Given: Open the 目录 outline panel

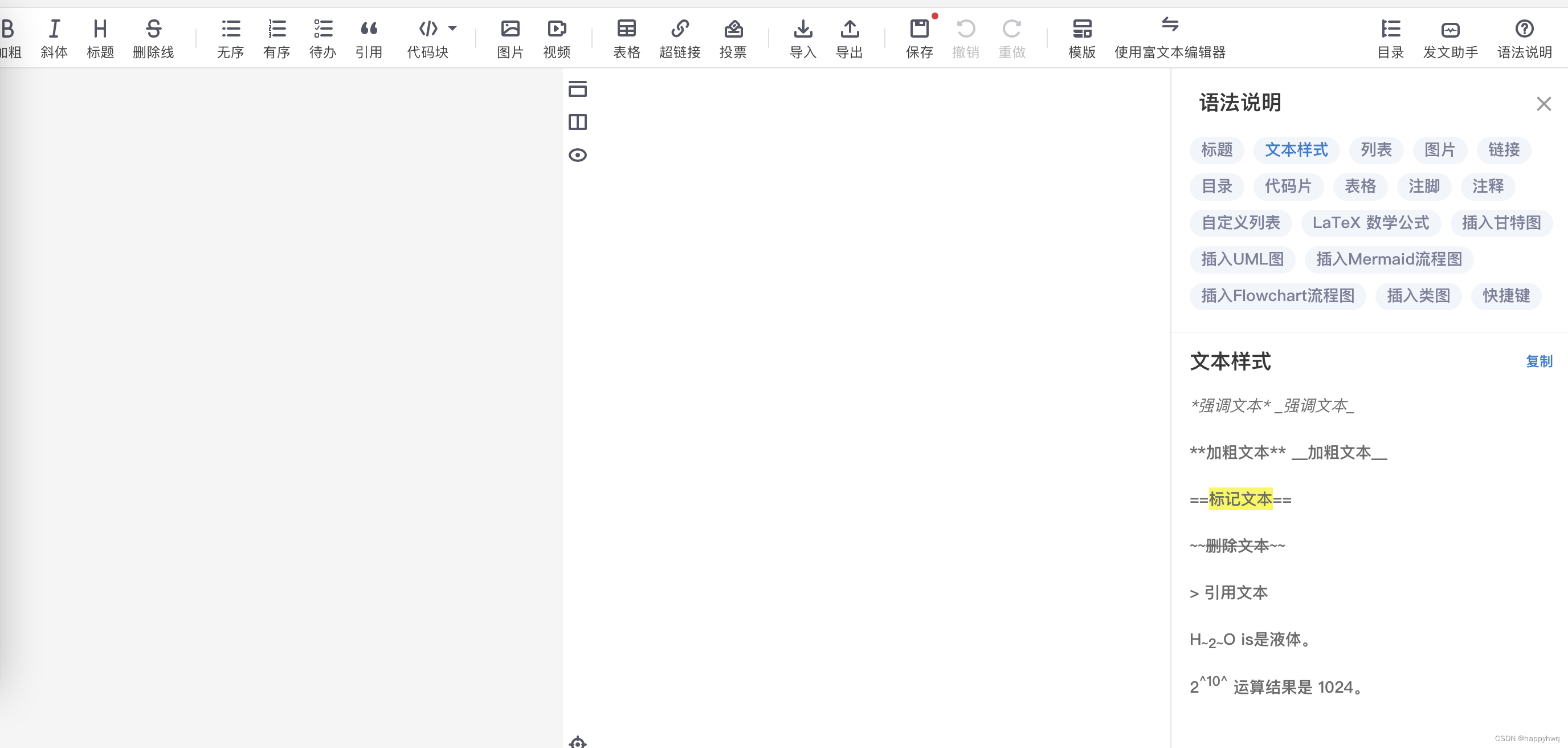Looking at the screenshot, I should pyautogui.click(x=1391, y=38).
